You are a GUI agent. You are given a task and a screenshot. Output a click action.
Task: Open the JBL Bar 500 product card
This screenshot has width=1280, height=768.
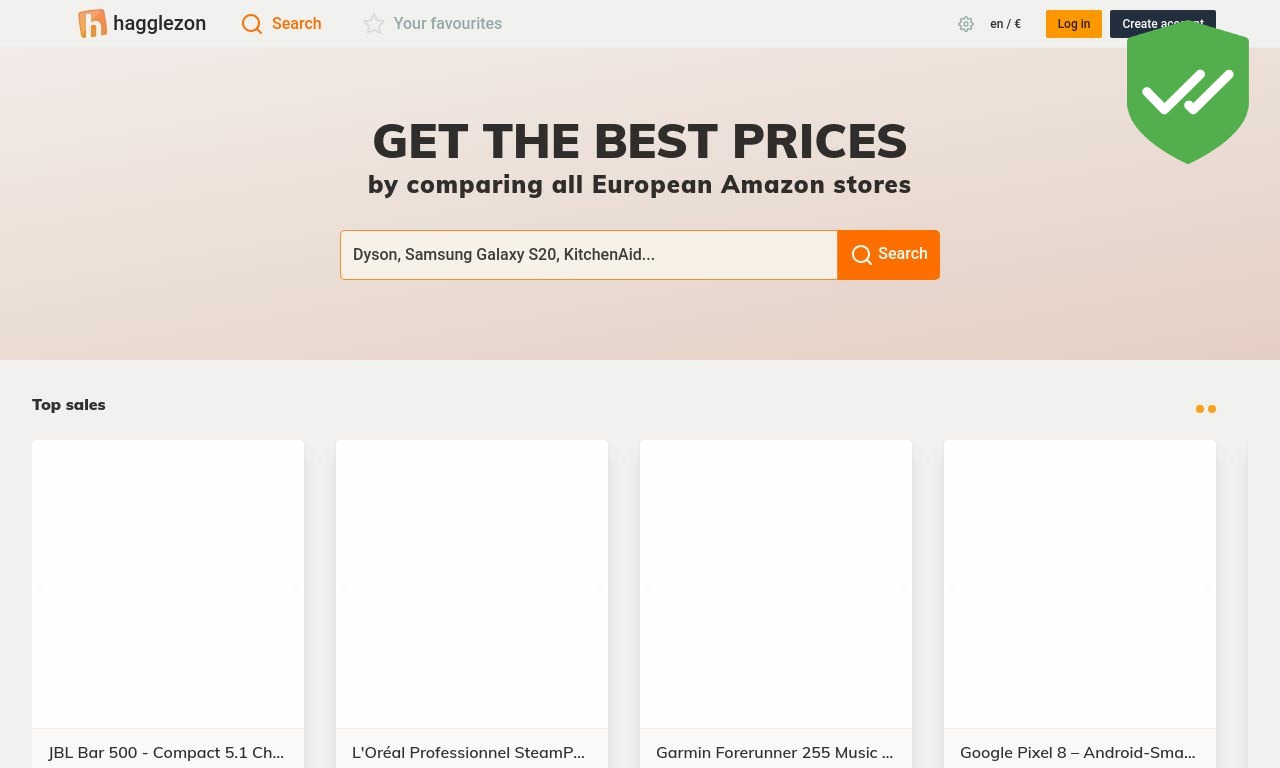click(168, 604)
